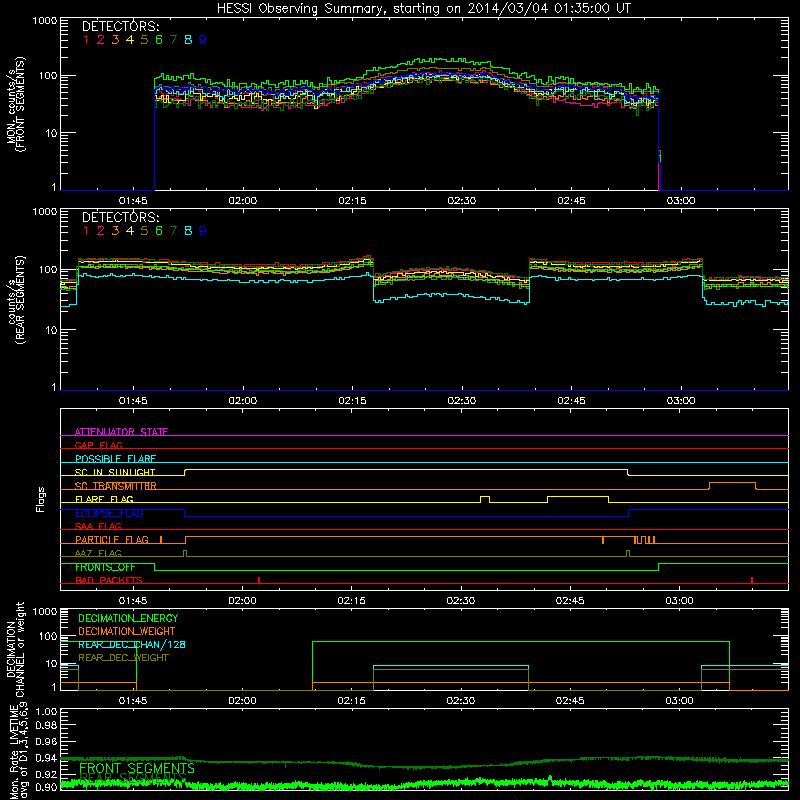Image resolution: width=800 pixels, height=800 pixels.
Task: Click the REAR_DEC_WEIGHT legend label
Action: [x=123, y=658]
